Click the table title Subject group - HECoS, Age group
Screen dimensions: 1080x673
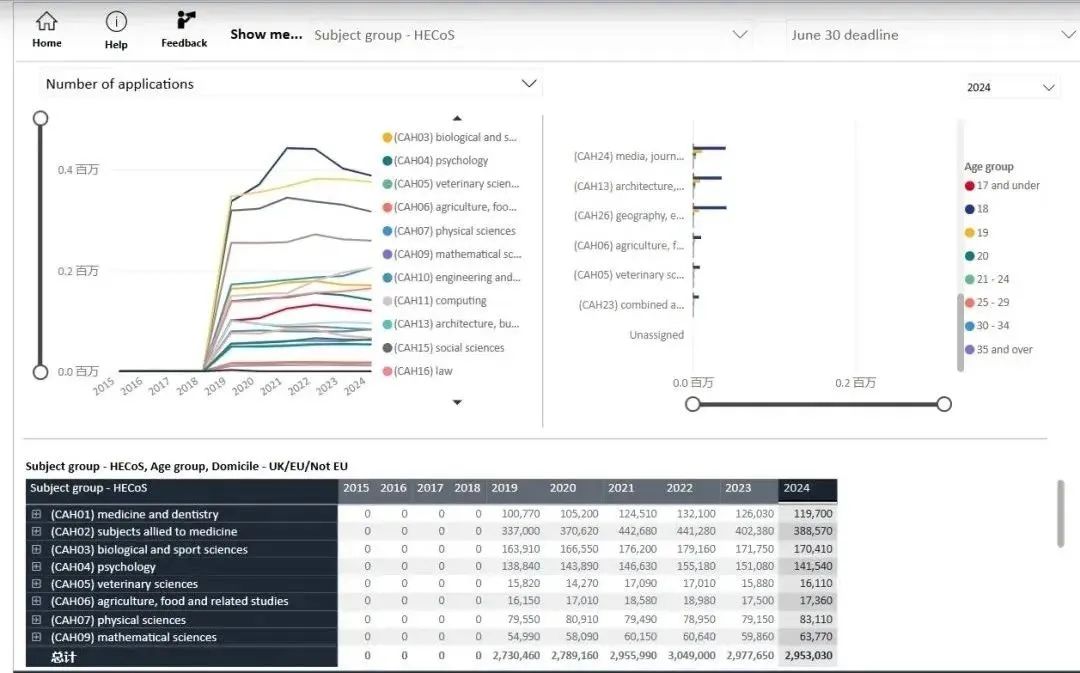point(187,466)
